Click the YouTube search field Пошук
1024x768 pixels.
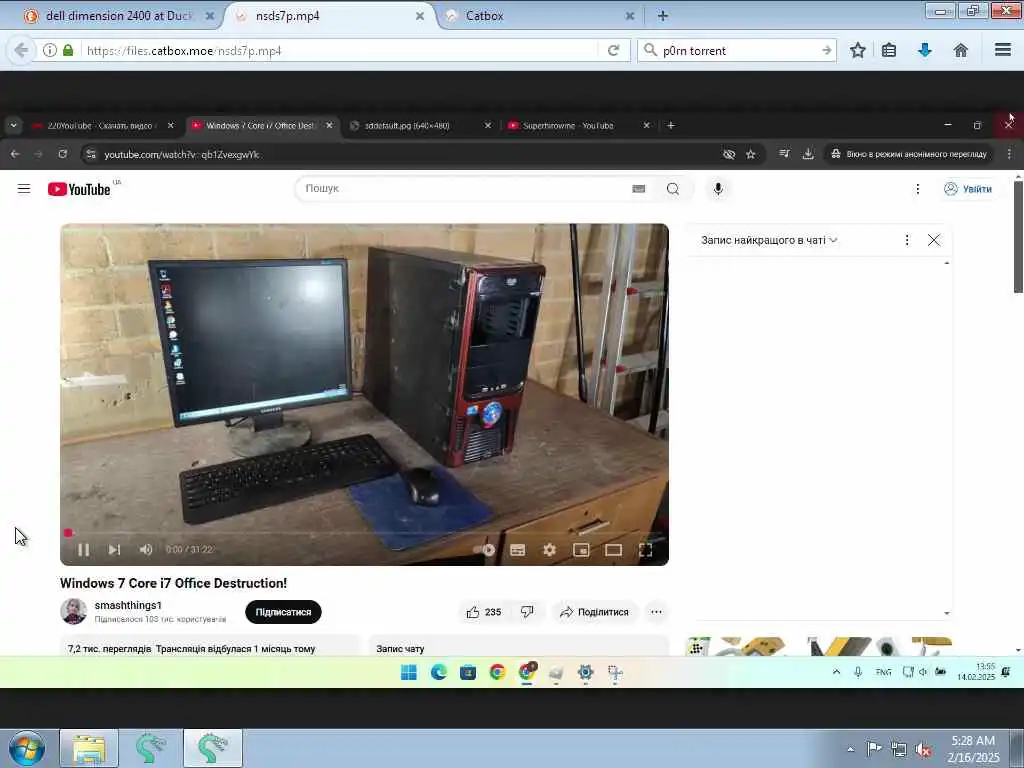click(x=464, y=189)
